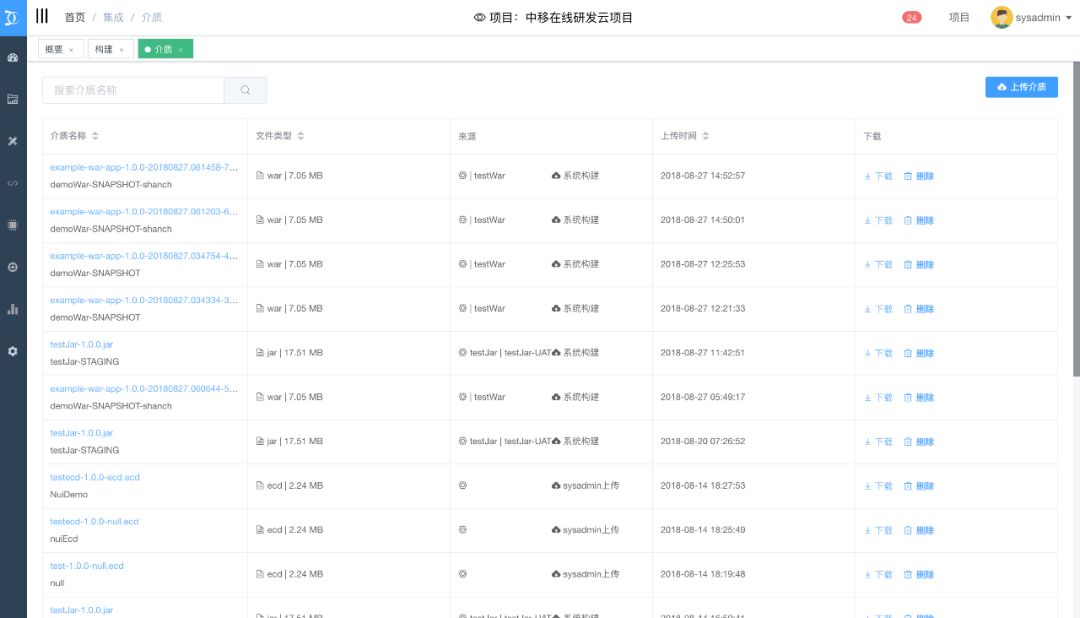
Task: Click the sysadmin user avatar
Action: pos(1001,17)
